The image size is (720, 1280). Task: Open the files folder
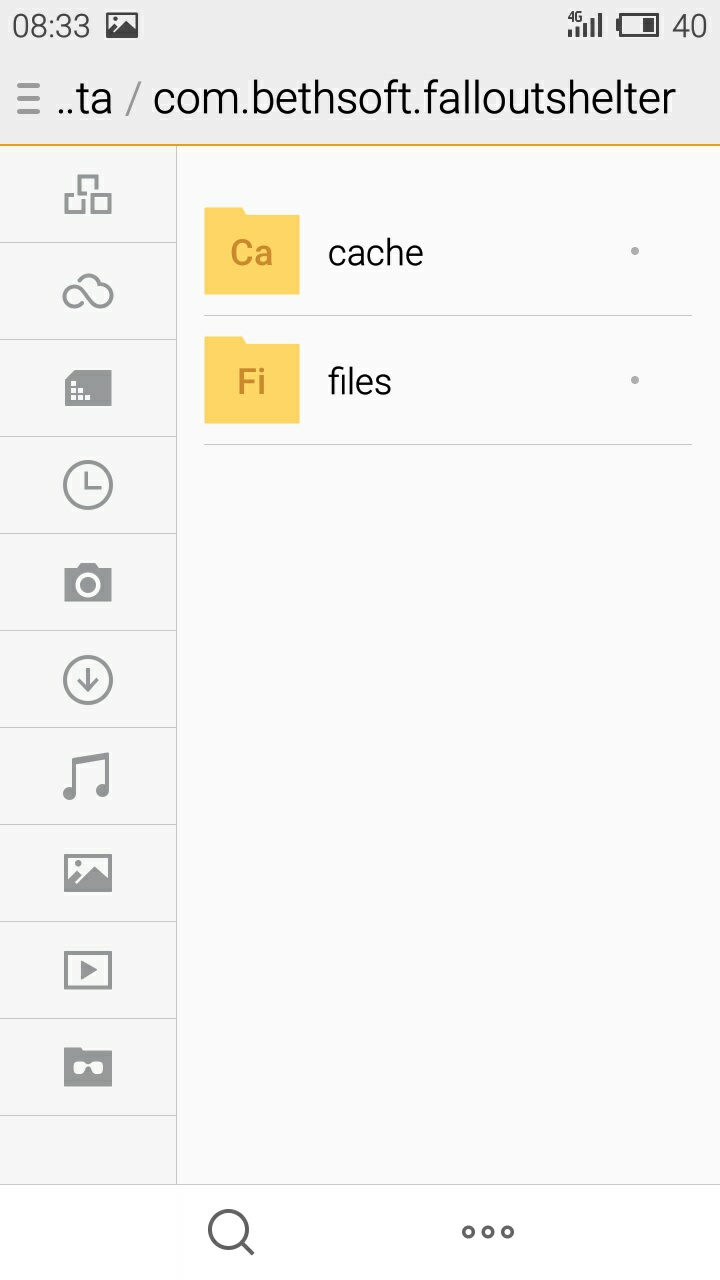[x=448, y=381]
